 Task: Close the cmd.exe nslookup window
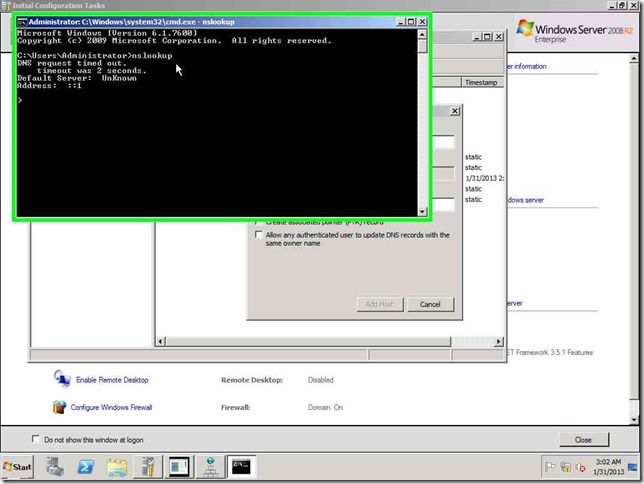point(422,22)
